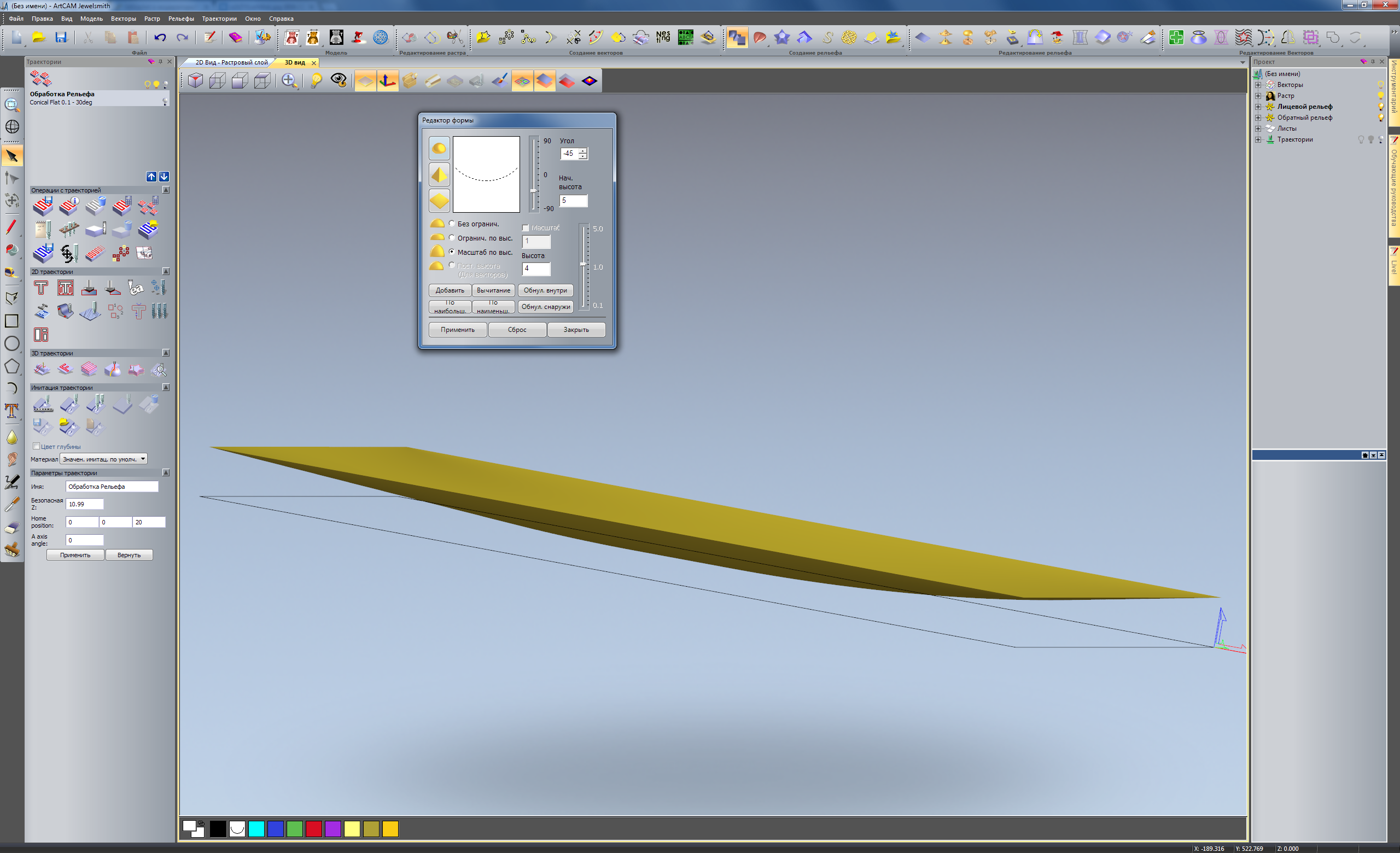Open the 'Рельефы' menu
The image size is (1400, 853).
(x=180, y=19)
